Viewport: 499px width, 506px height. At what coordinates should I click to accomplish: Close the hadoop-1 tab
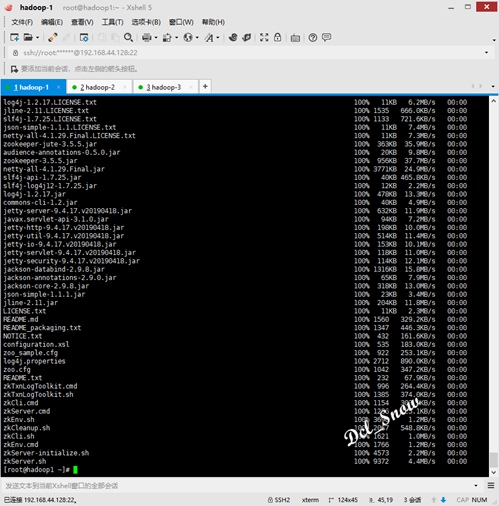59,87
